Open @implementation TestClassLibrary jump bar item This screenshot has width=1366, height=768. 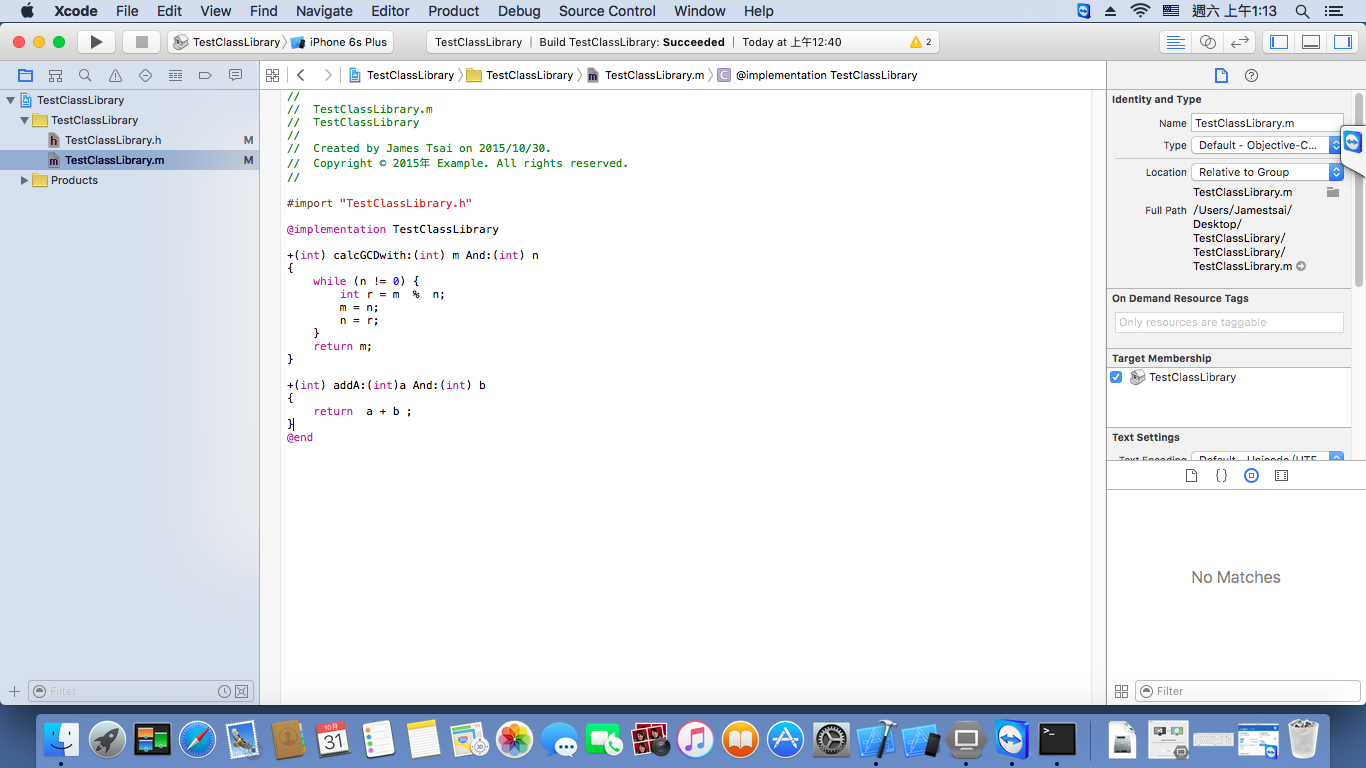tap(817, 75)
